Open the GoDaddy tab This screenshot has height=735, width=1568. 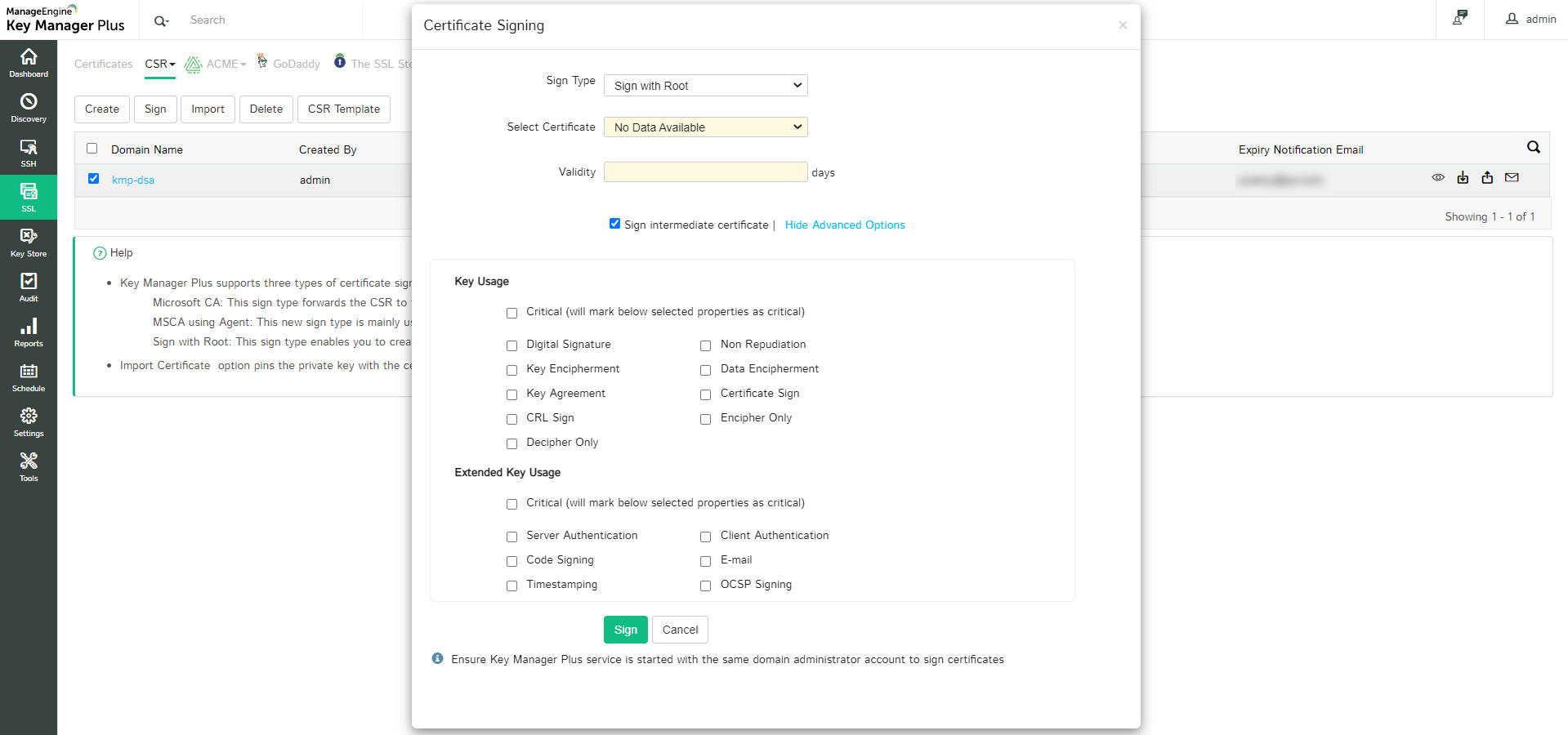(296, 64)
